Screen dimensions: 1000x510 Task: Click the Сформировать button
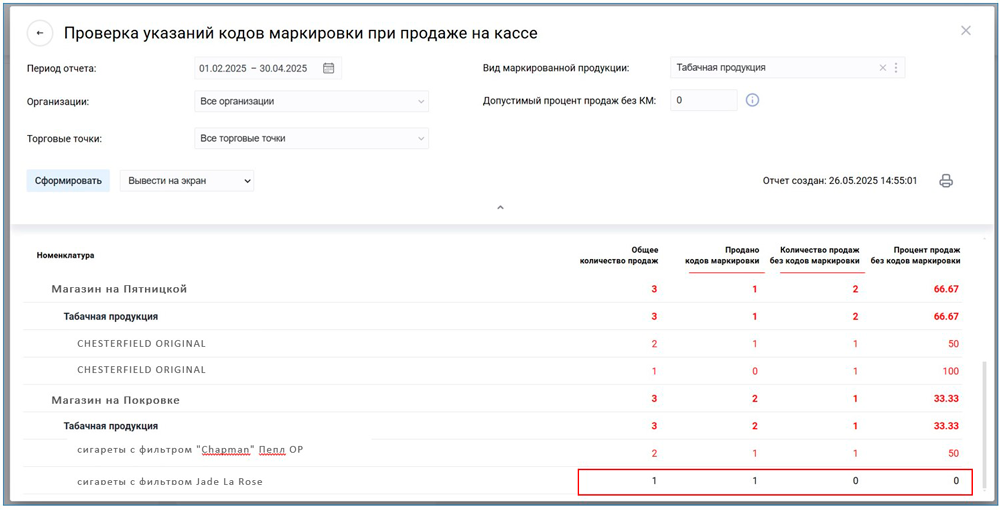[x=68, y=181]
